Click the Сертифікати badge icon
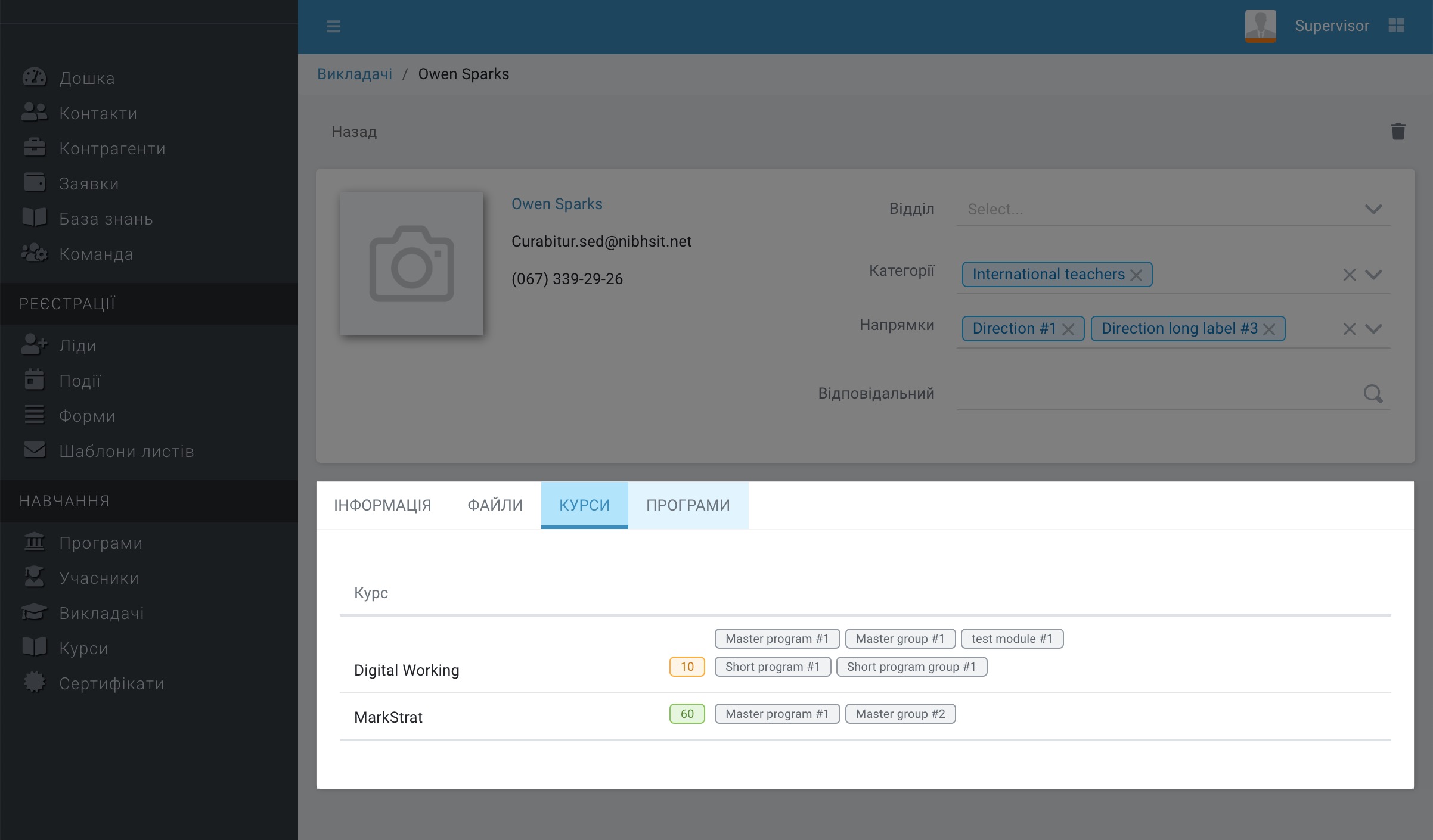Screen dimensions: 1433x840 [x=35, y=683]
